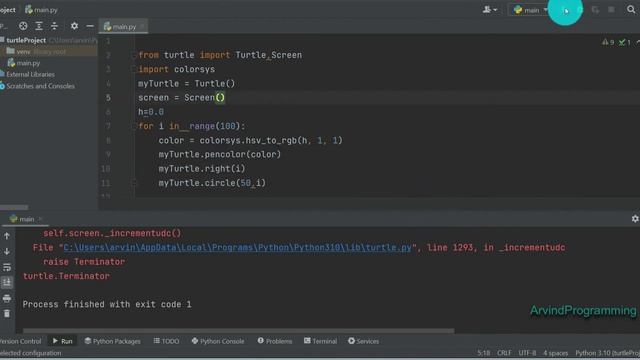The image size is (640, 360).
Task: Click the Run console horizontal scrollbar
Action: (238, 331)
